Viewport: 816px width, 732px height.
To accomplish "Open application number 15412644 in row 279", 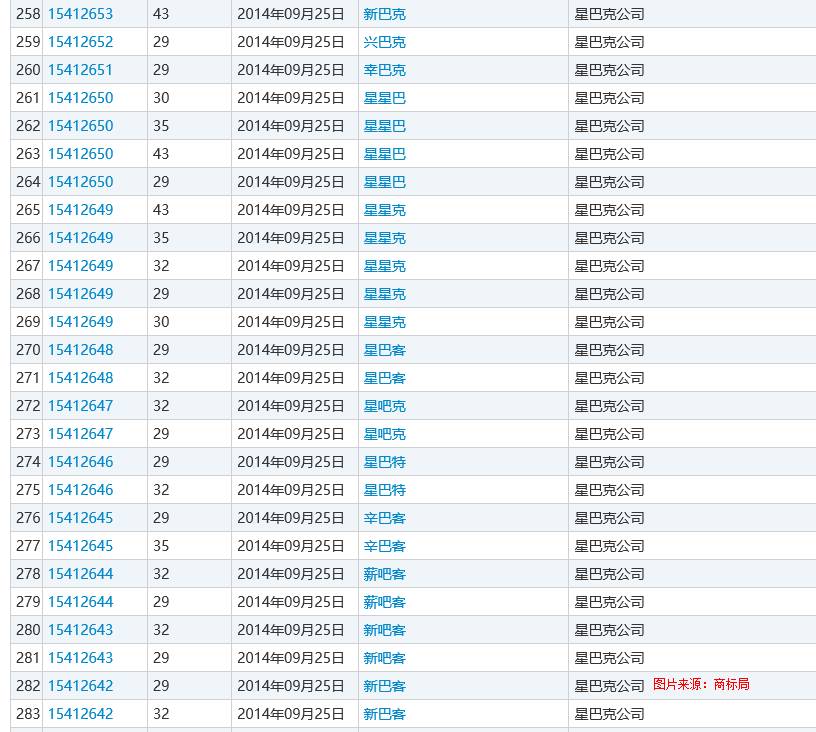I will tap(80, 602).
